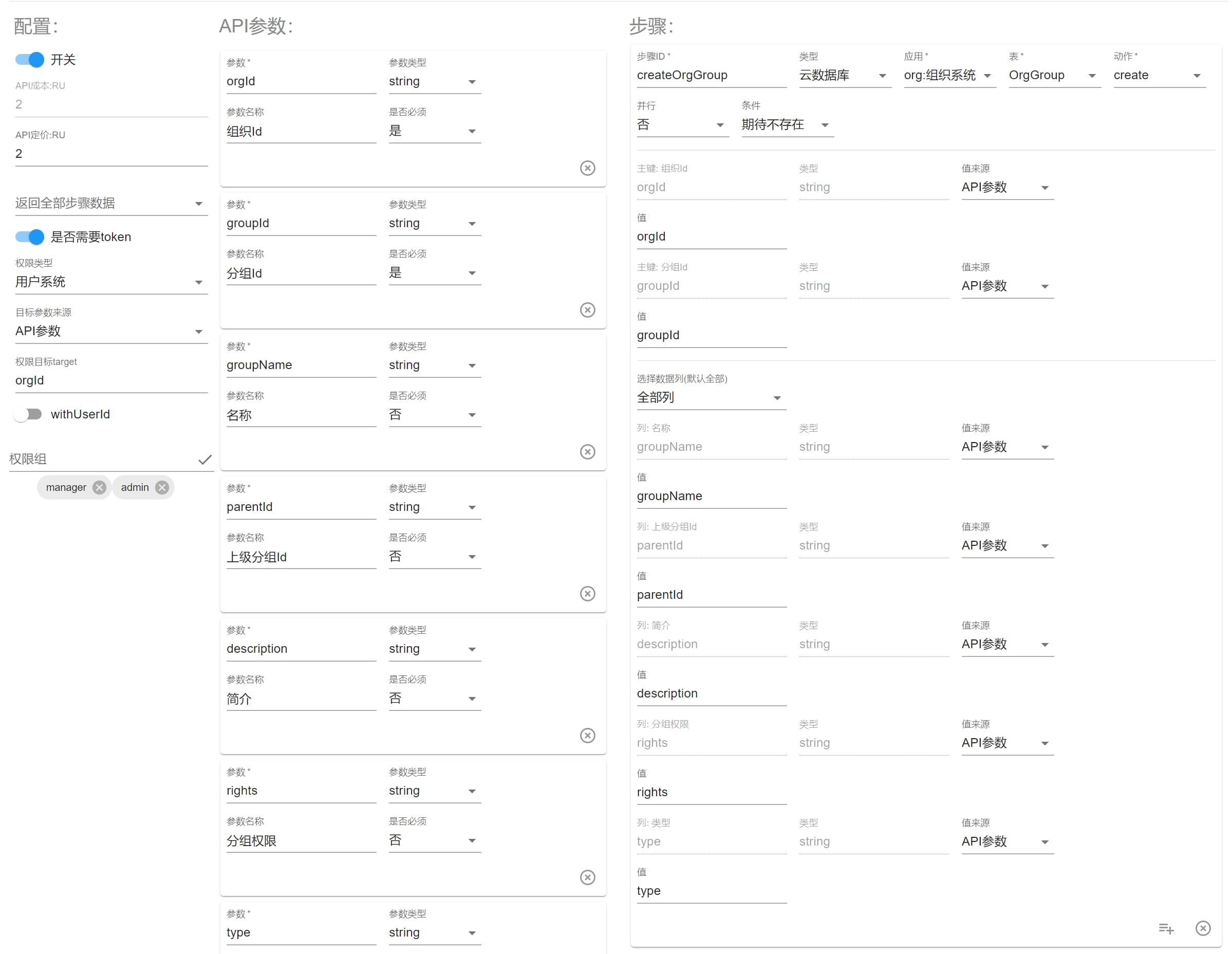Confirm permission group with the checkmark
The height and width of the screenshot is (954, 1232).
pos(205,460)
